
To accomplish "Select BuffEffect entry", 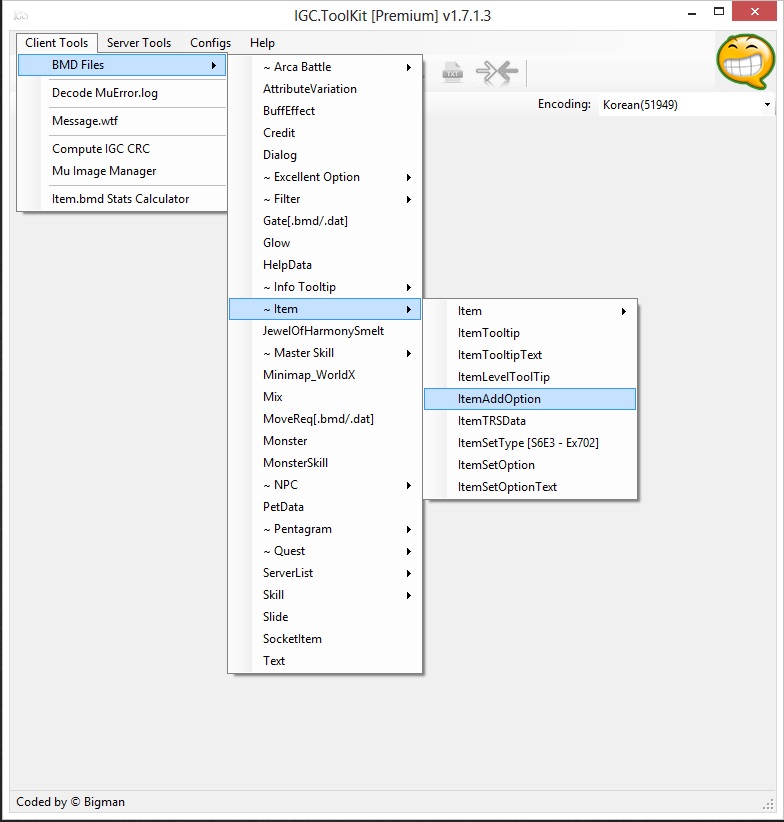I will point(325,111).
